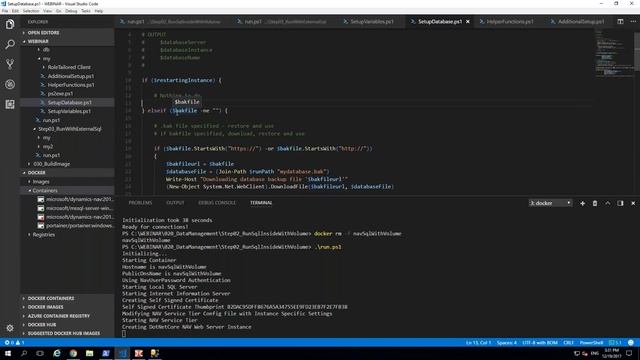Change language mode from PowerShell
The image size is (640, 360).
click(x=591, y=342)
